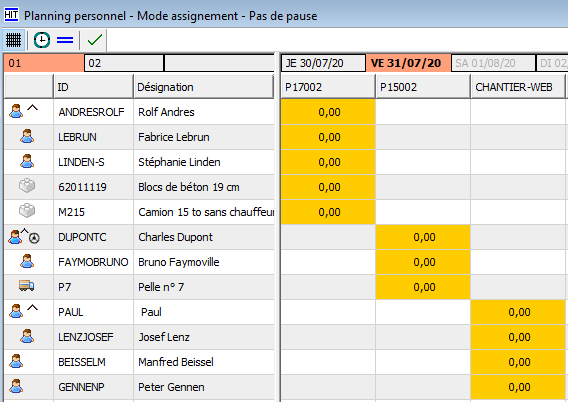Click yellow P15002 cell for Pelle n° 7
This screenshot has height=402, width=568.
pyautogui.click(x=423, y=287)
